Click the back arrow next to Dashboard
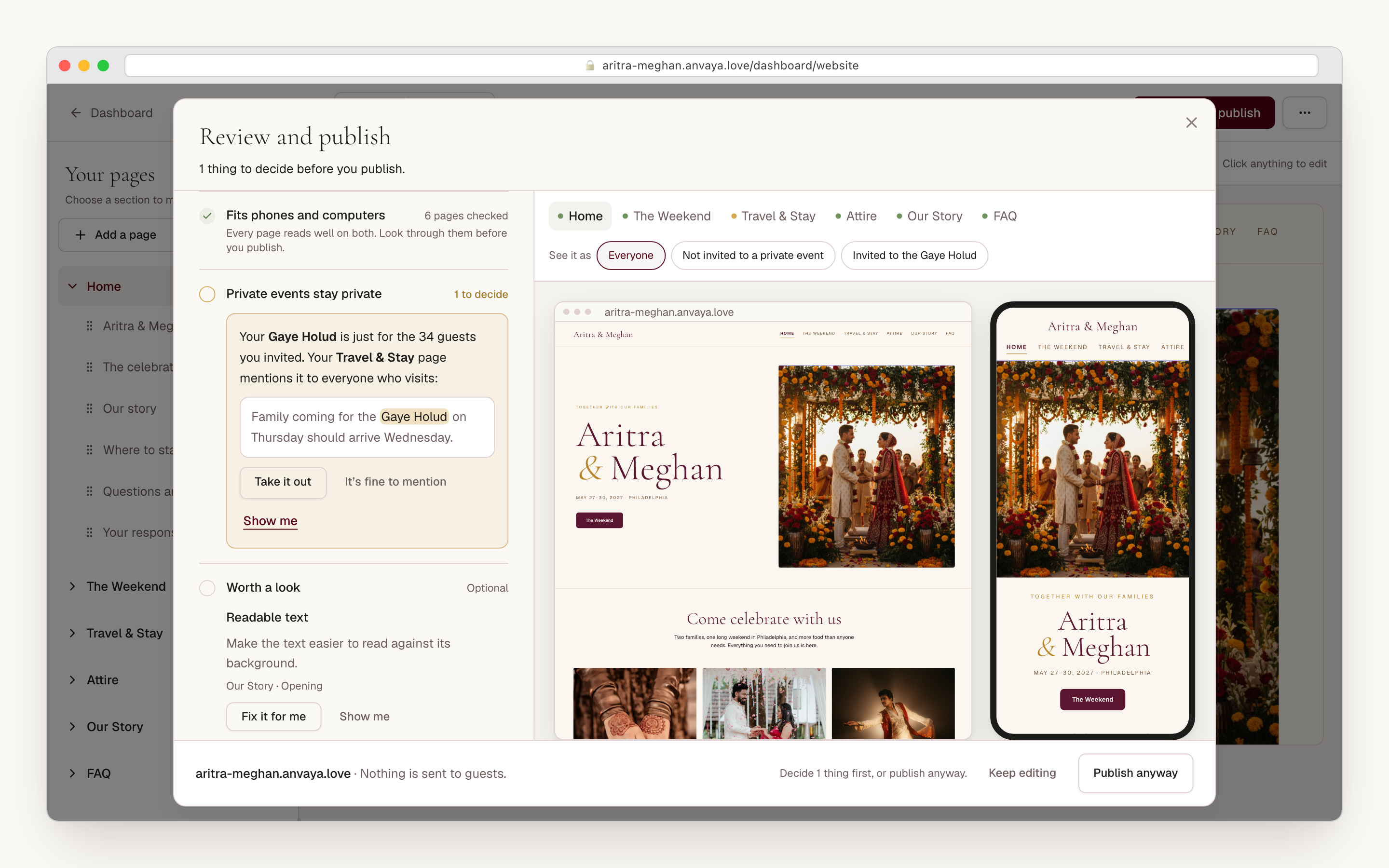The image size is (1389, 868). point(76,113)
